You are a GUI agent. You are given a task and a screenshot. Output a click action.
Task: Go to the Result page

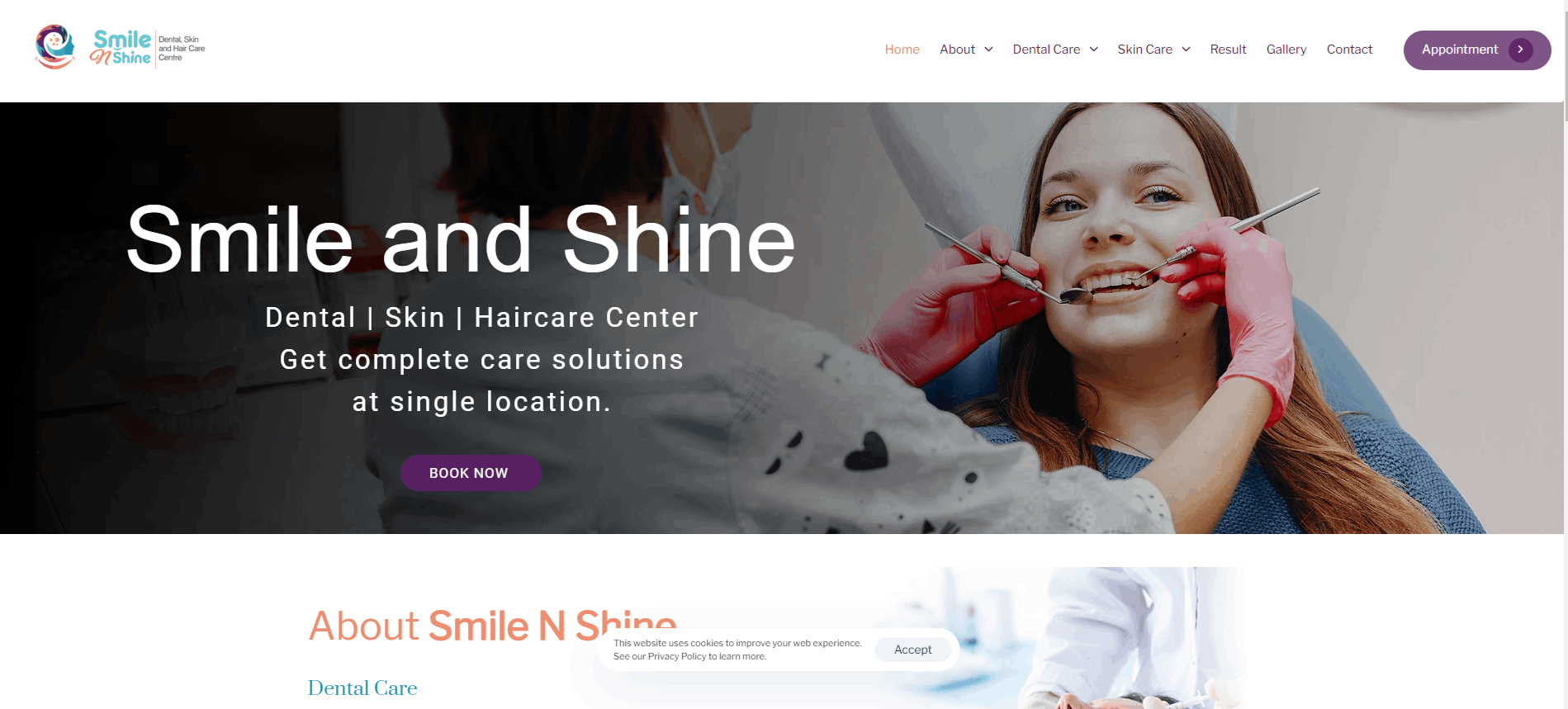1228,50
